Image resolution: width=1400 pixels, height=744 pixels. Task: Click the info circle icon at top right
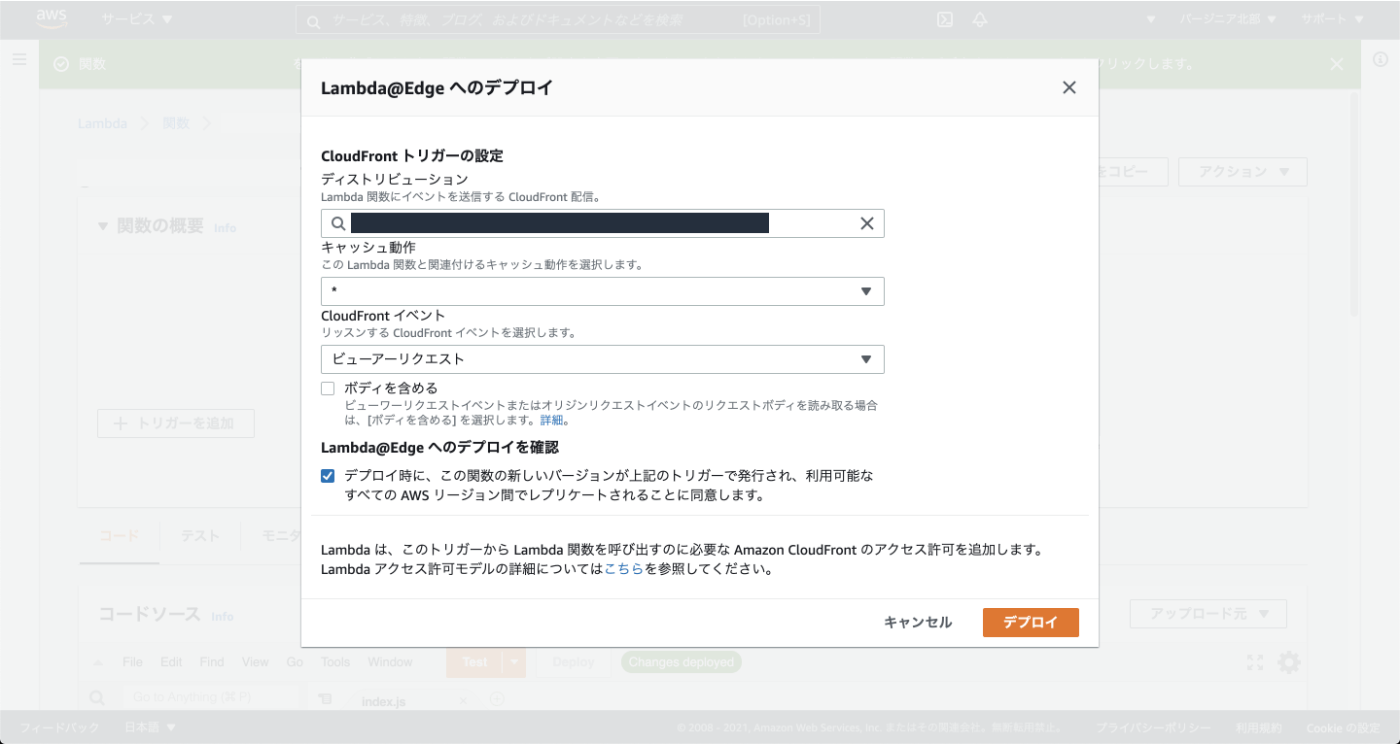point(1381,60)
